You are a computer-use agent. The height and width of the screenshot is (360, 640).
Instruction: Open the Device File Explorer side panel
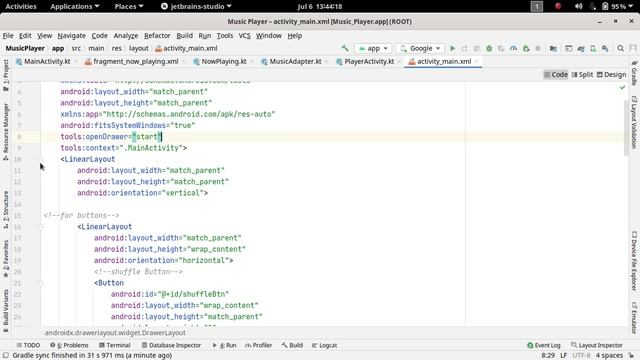(634, 261)
